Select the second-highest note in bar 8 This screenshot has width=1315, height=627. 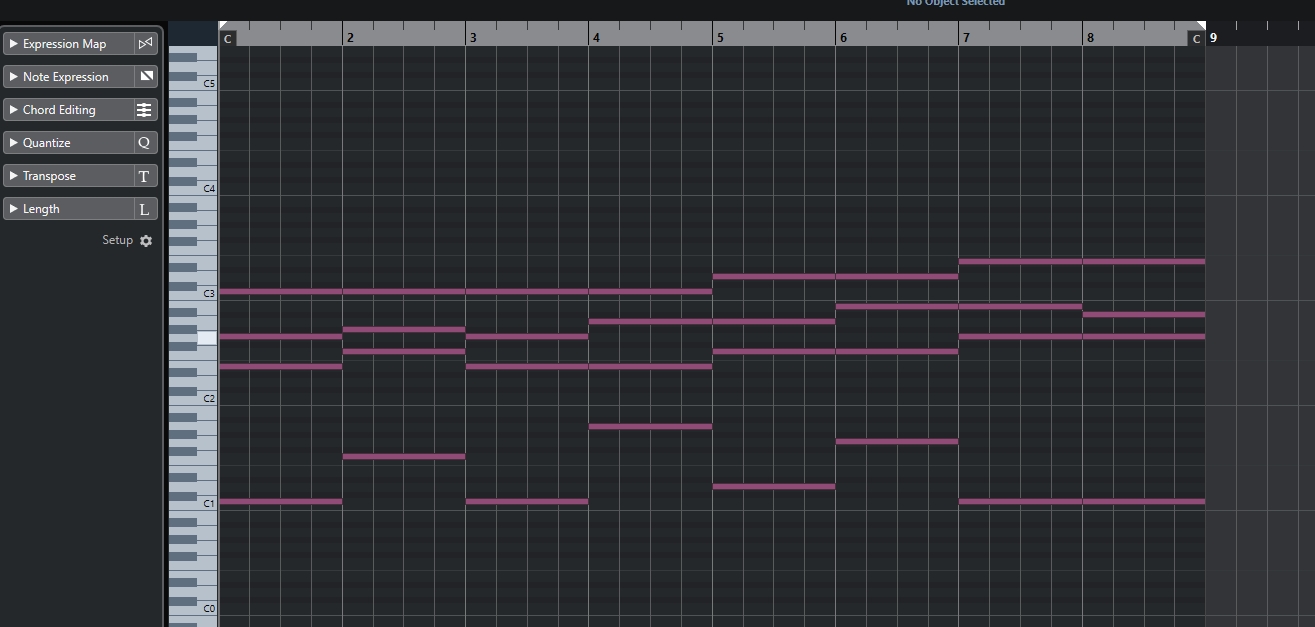click(1144, 314)
